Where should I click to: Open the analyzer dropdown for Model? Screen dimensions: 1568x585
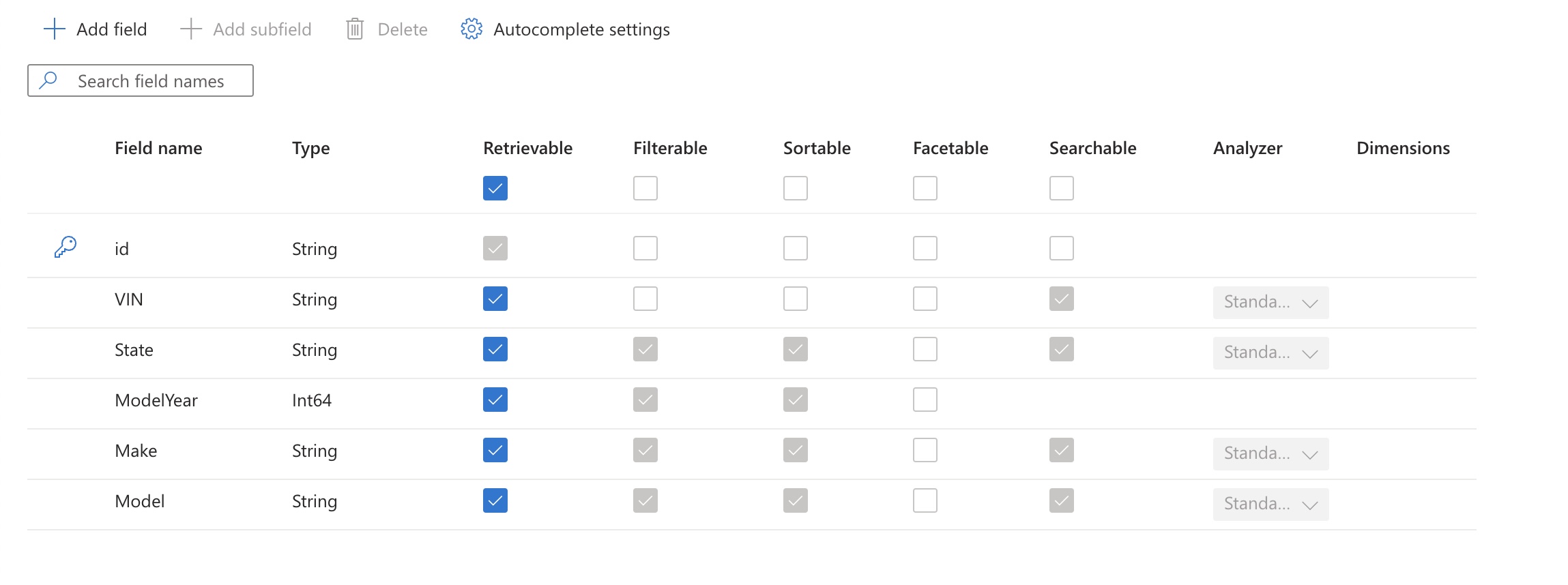1270,504
